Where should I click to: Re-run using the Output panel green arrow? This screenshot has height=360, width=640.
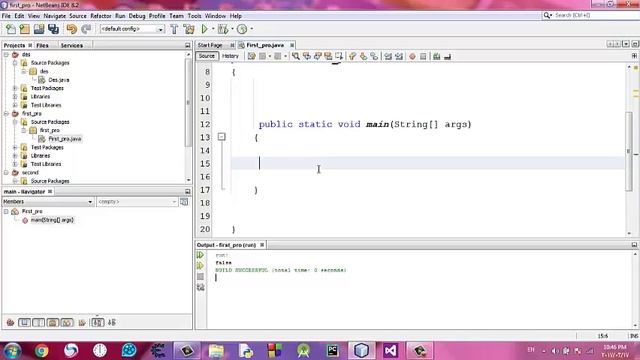(x=200, y=255)
